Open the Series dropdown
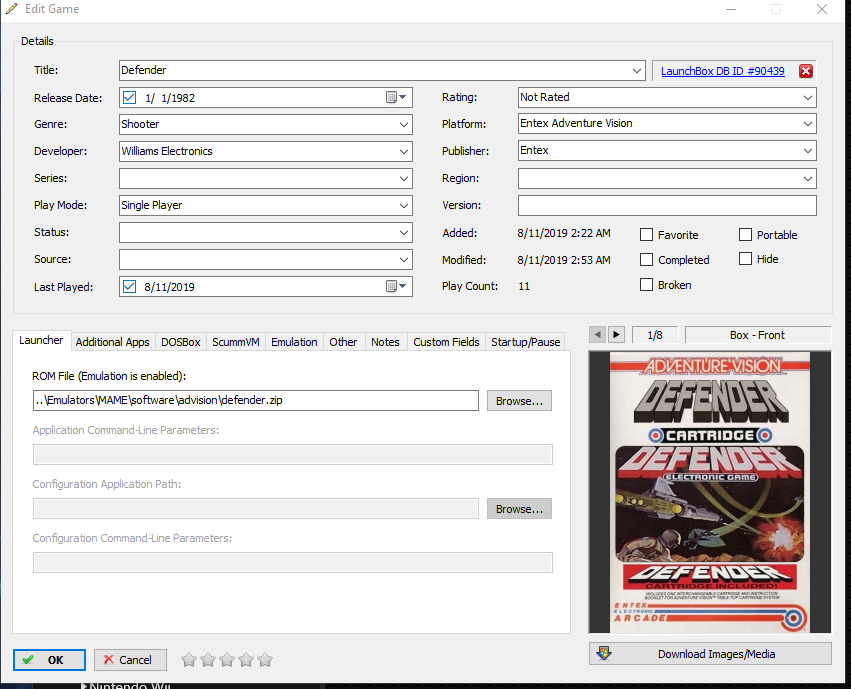The height and width of the screenshot is (689, 851). coord(404,178)
